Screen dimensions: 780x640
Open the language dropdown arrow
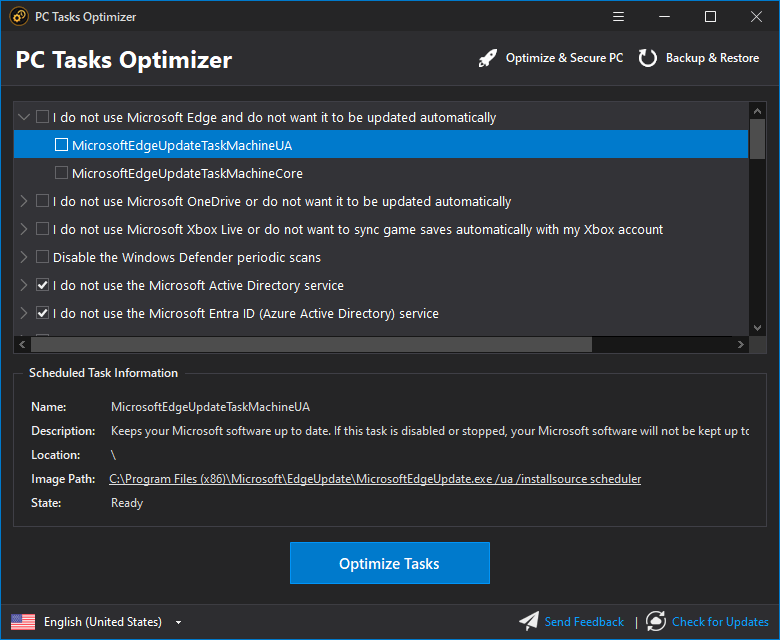(x=178, y=622)
